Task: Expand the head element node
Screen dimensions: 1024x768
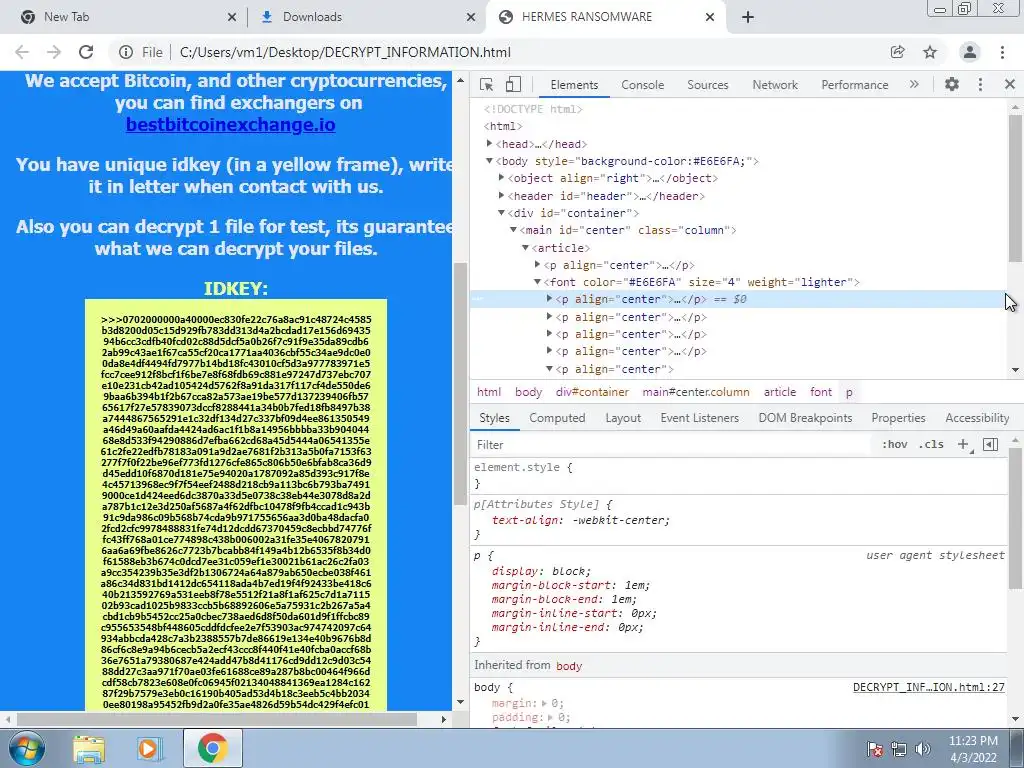Action: click(489, 143)
